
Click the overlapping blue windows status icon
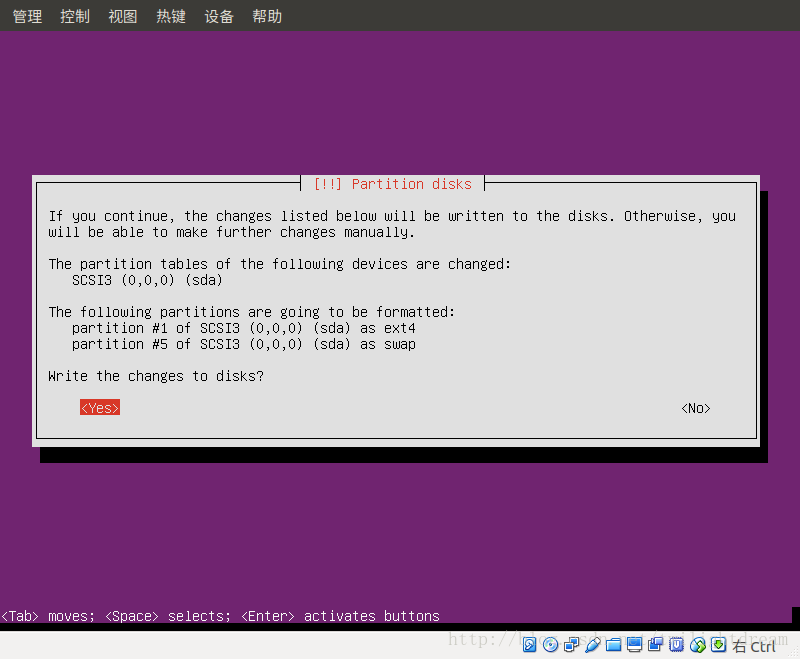(x=655, y=644)
